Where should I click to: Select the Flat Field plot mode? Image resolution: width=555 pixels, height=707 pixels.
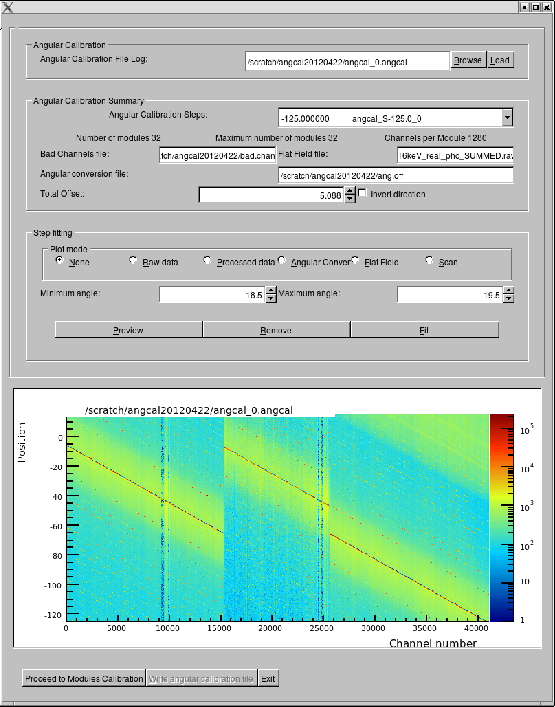click(355, 260)
